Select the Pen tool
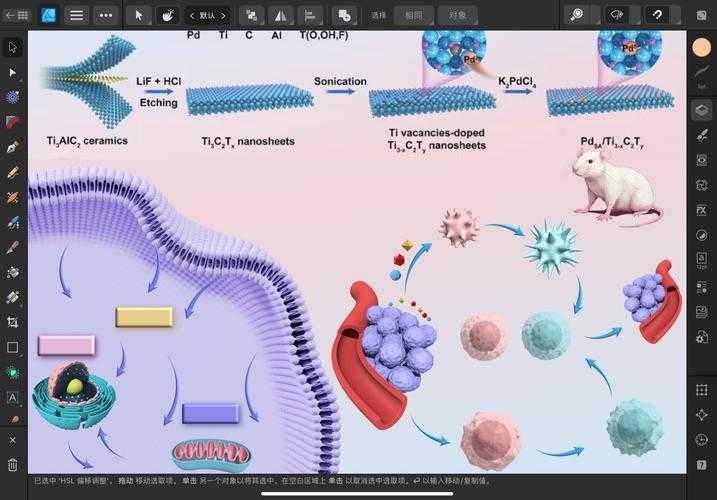This screenshot has height=500, width=717. click(13, 147)
